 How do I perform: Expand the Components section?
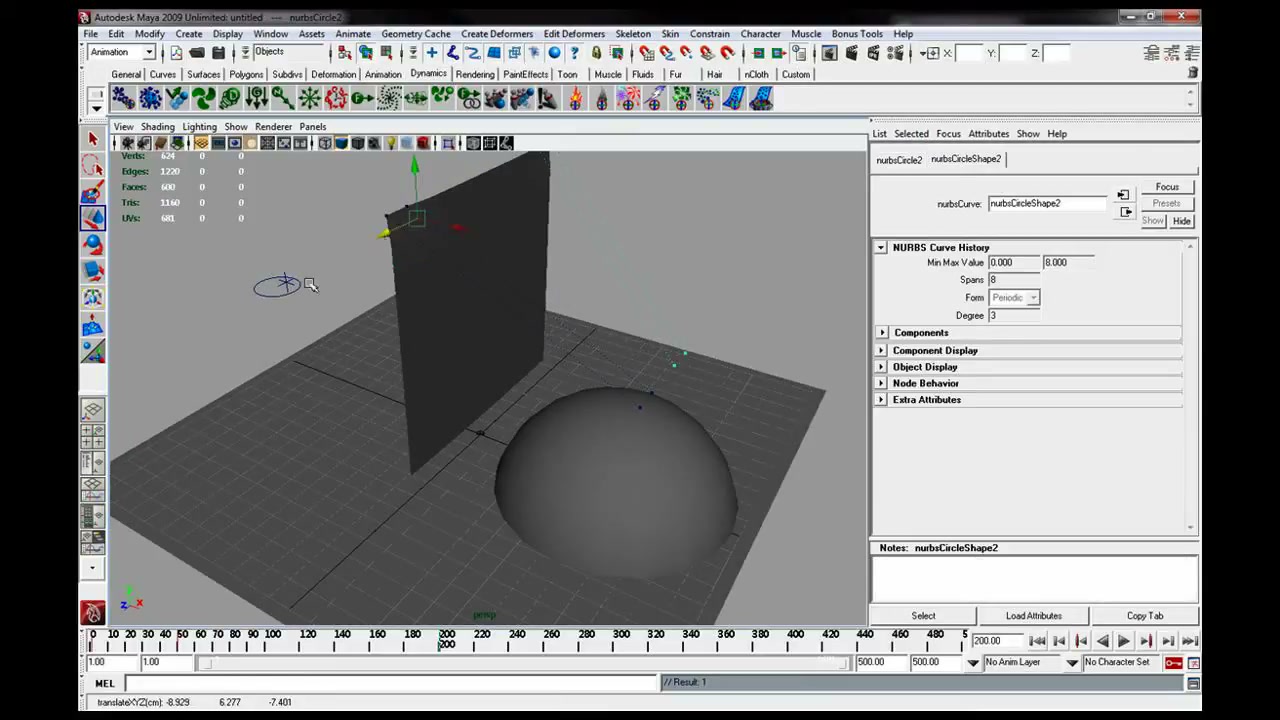881,333
